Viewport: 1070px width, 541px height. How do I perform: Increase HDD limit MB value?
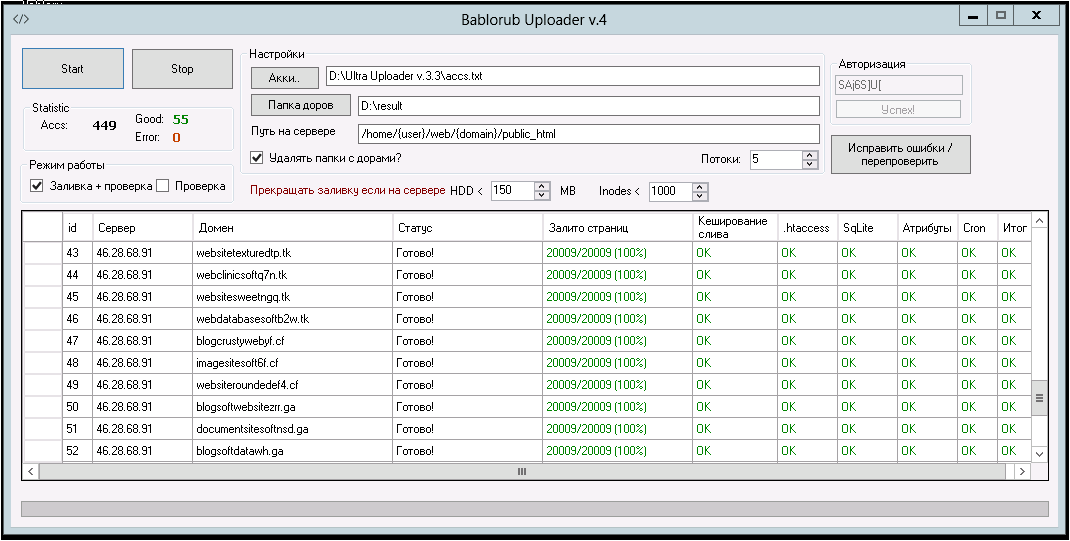(542, 186)
